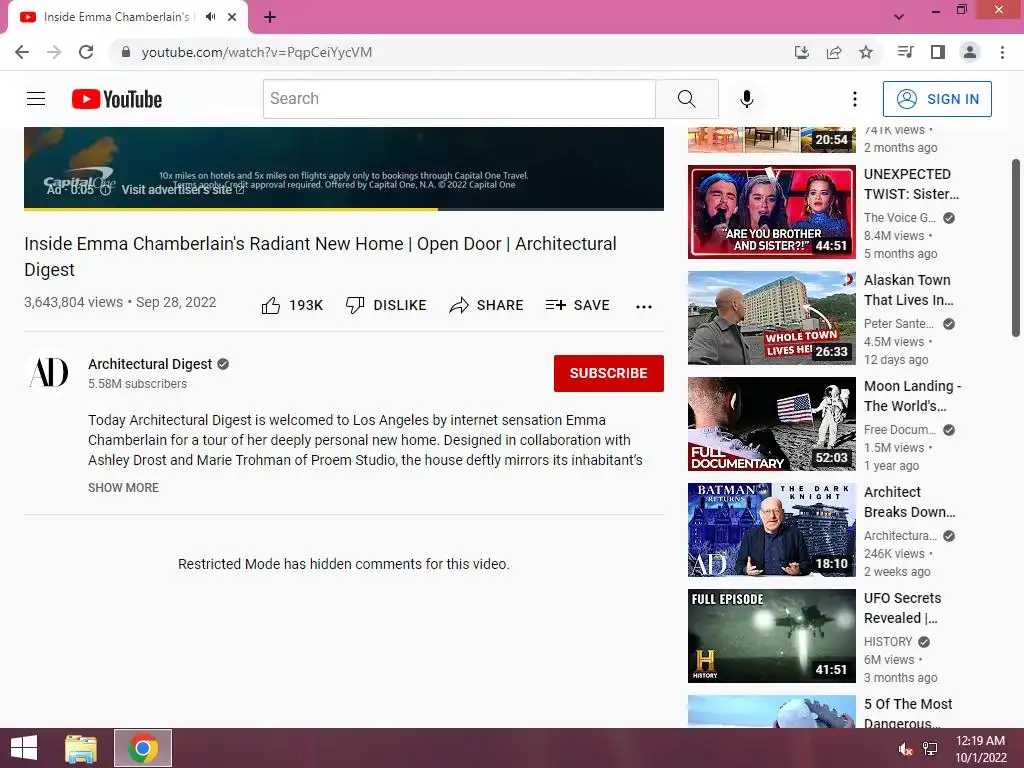Click 'UFO Secrets Revealed' title
Screen dimensions: 1024x768
pyautogui.click(x=903, y=608)
